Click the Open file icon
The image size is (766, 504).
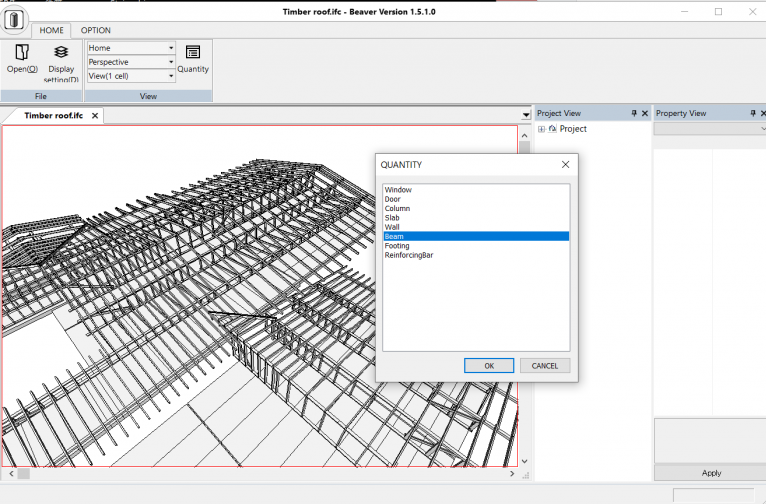(22, 53)
